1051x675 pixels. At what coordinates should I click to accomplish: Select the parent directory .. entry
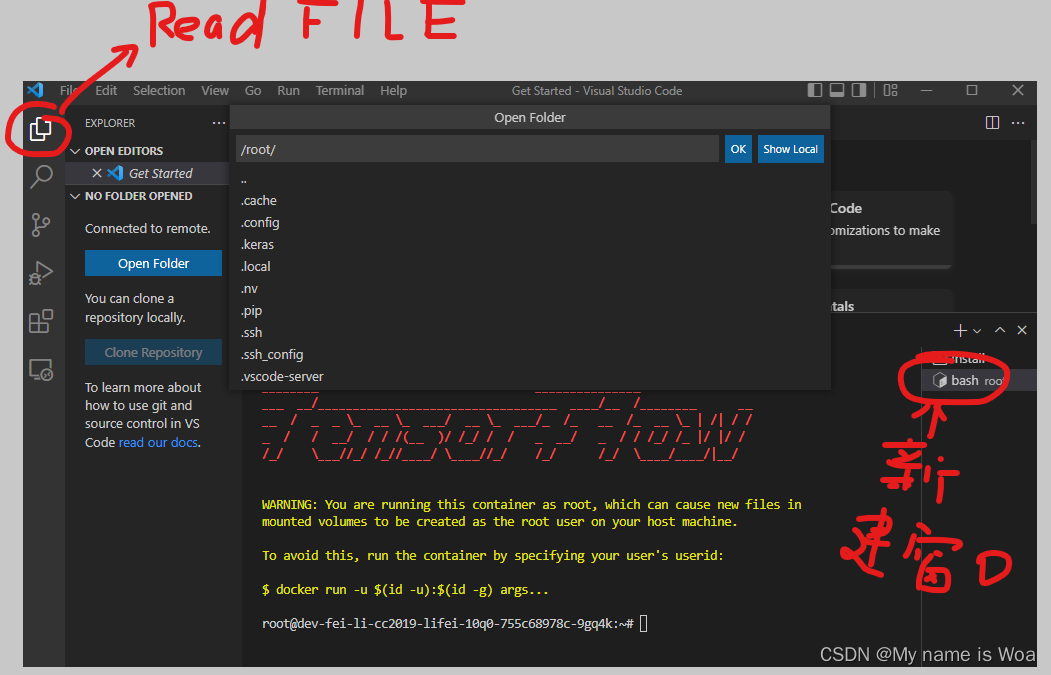coord(530,179)
